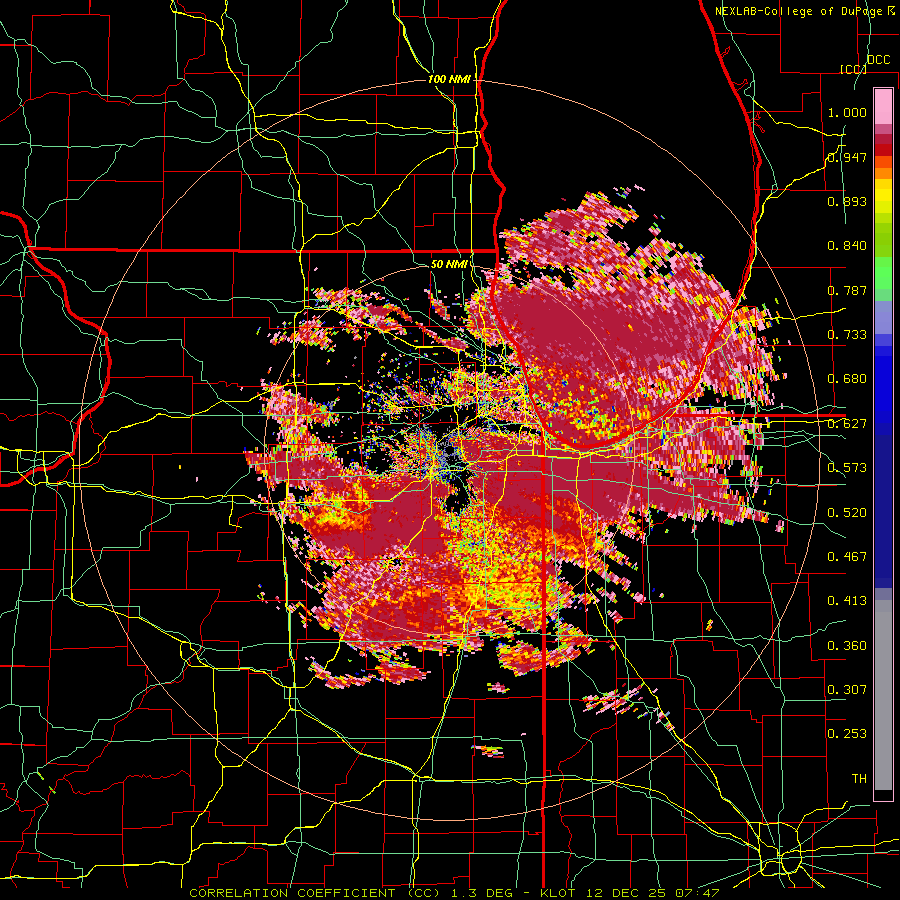Select the 0.787 color scale value
The width and height of the screenshot is (900, 900).
(x=847, y=290)
